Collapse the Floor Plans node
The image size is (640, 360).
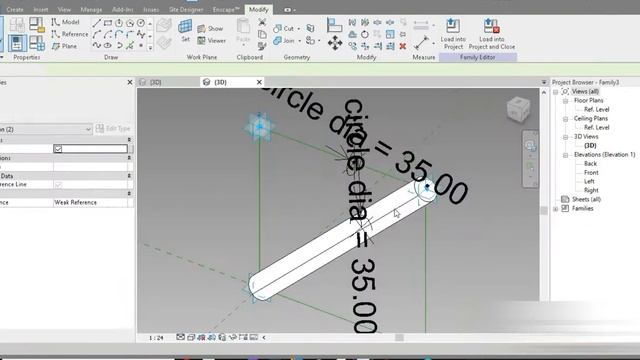[565, 101]
